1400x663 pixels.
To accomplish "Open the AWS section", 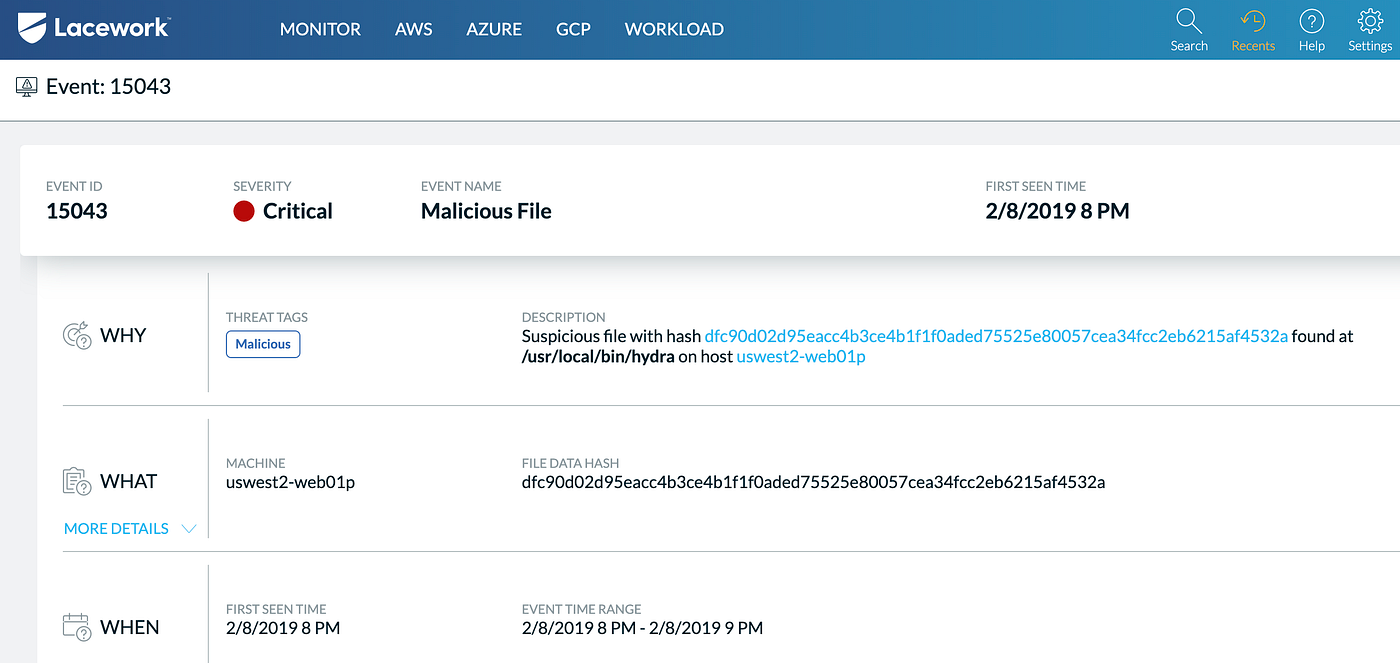I will click(413, 29).
